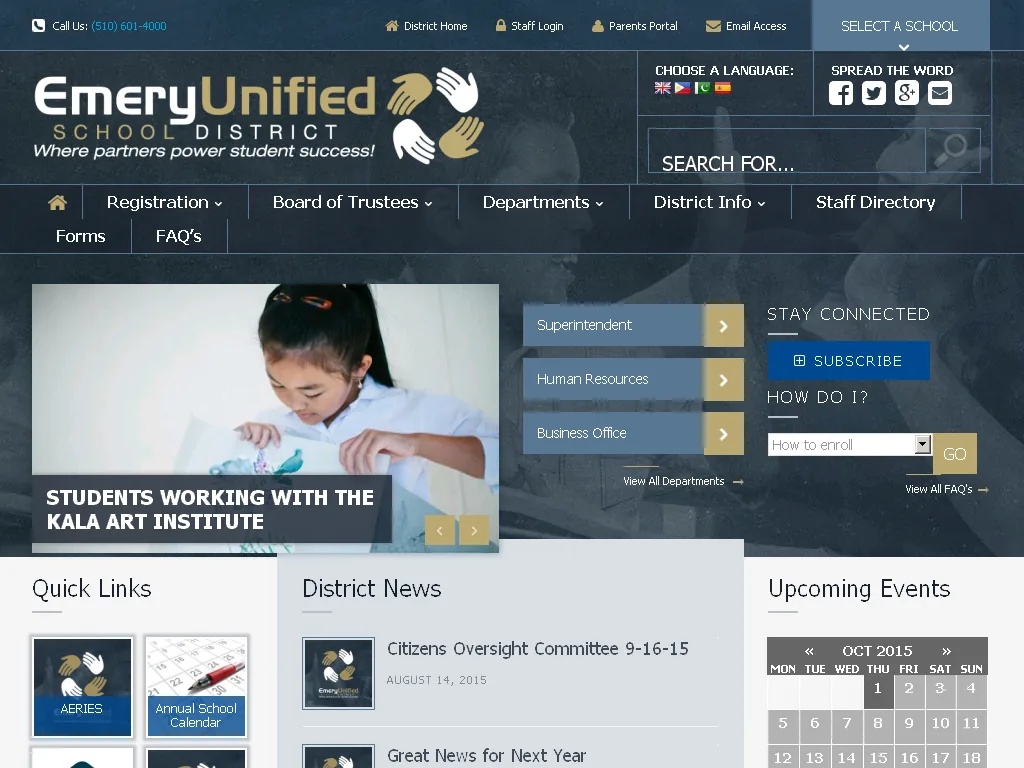Click the search magnifier icon

(953, 150)
